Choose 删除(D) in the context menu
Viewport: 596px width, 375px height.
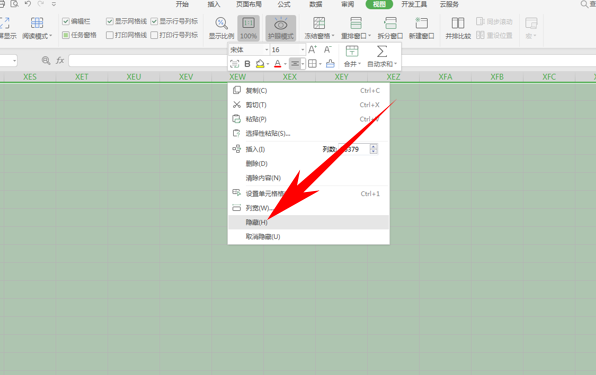[x=309, y=163]
